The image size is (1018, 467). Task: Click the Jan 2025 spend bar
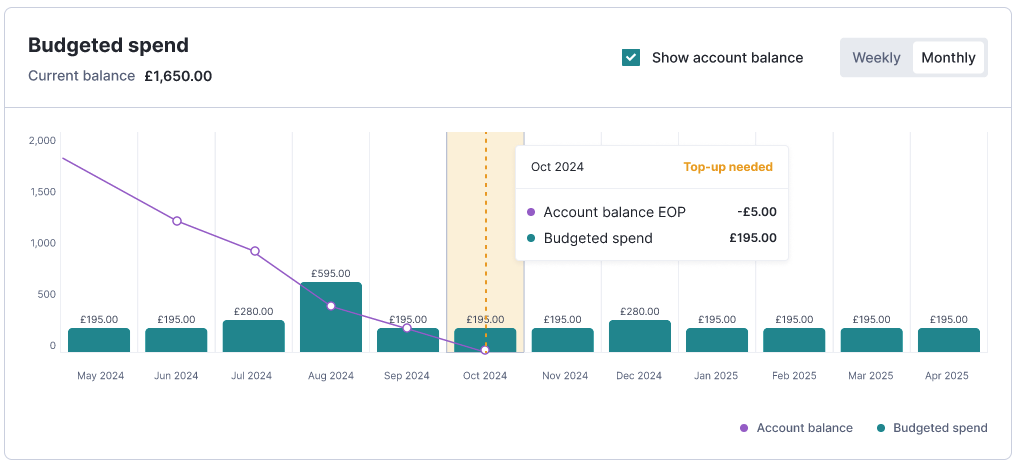coord(717,340)
